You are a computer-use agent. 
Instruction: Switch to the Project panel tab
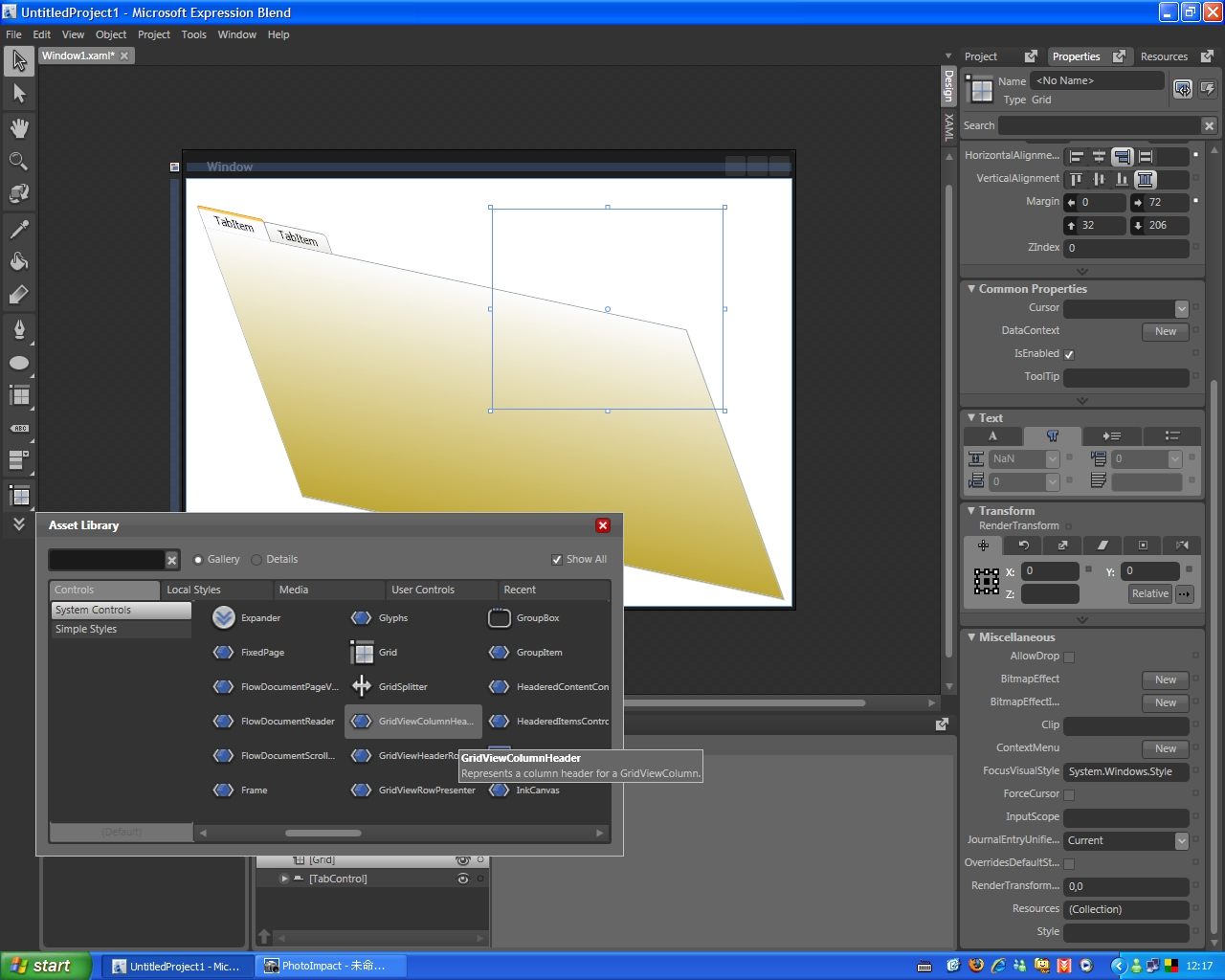tap(980, 56)
